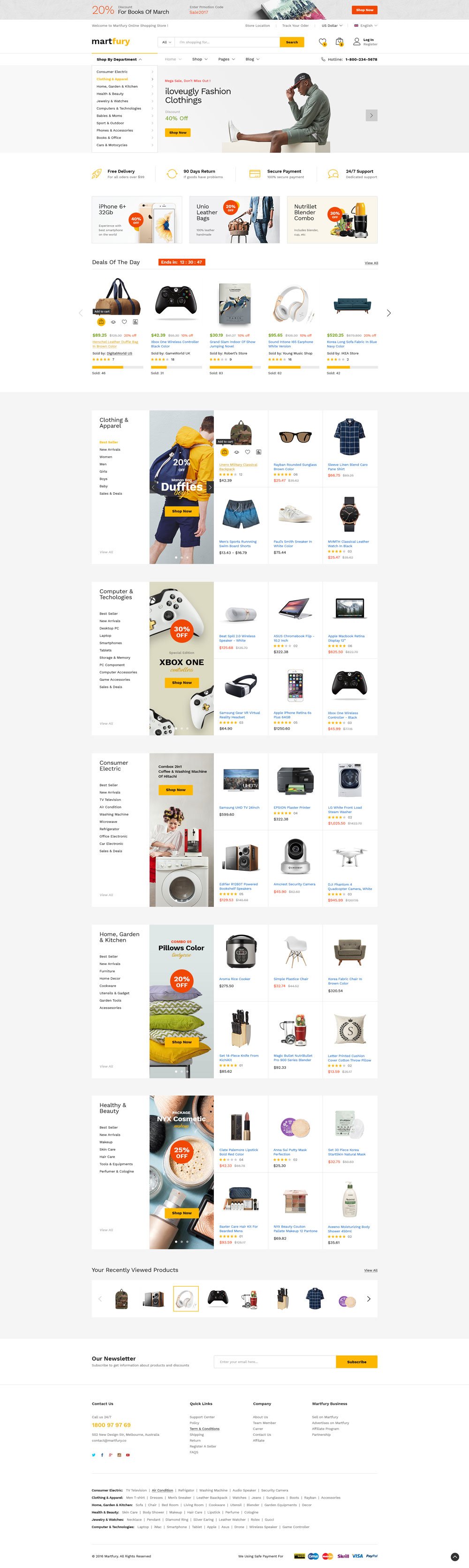Click the Subscribe newsletter button
The height and width of the screenshot is (1568, 469).
(x=356, y=1362)
